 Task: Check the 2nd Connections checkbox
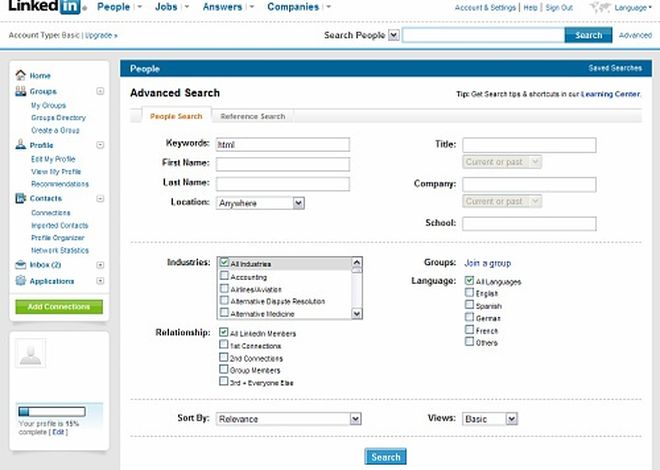224,357
